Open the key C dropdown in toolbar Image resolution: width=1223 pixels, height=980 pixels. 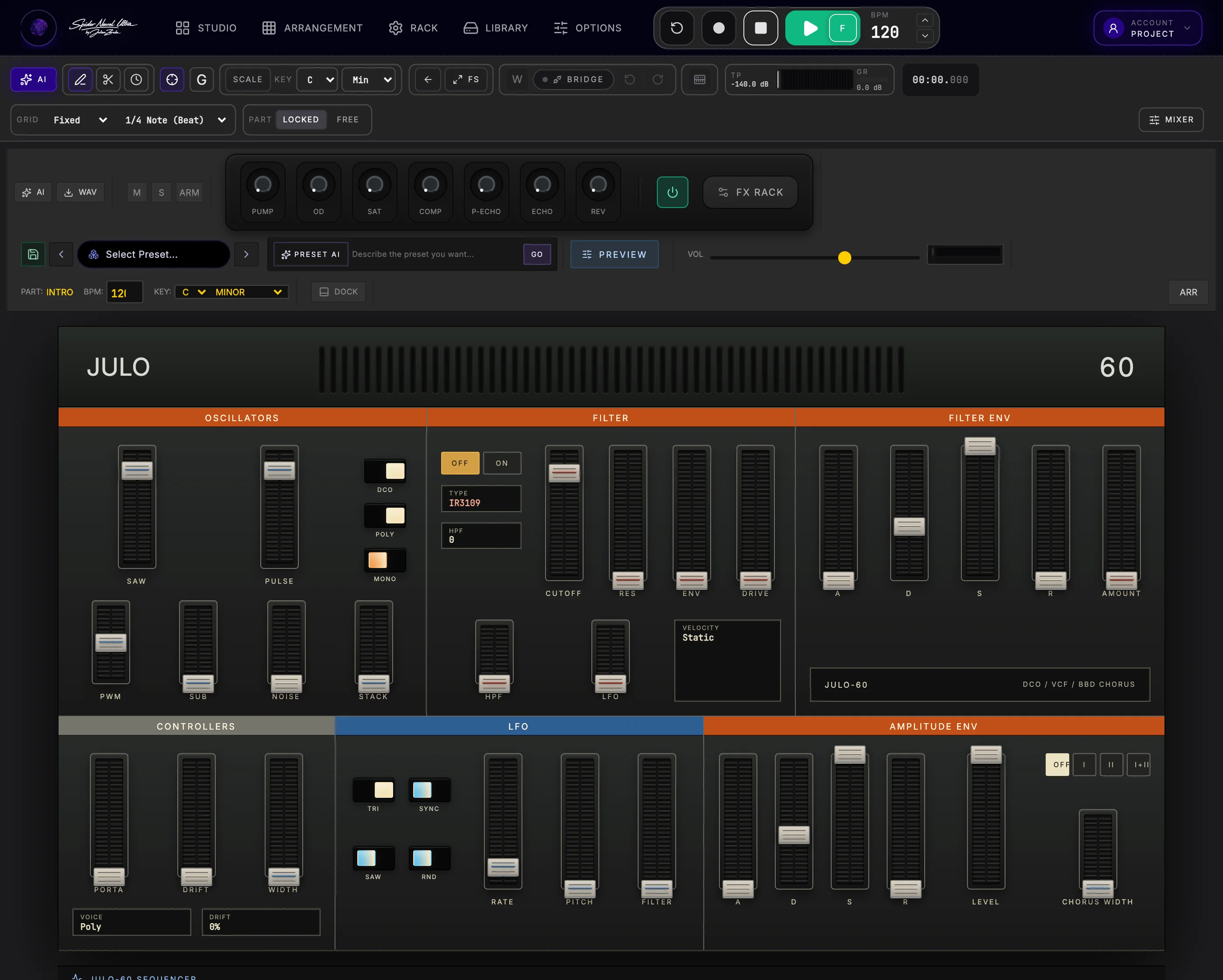317,80
